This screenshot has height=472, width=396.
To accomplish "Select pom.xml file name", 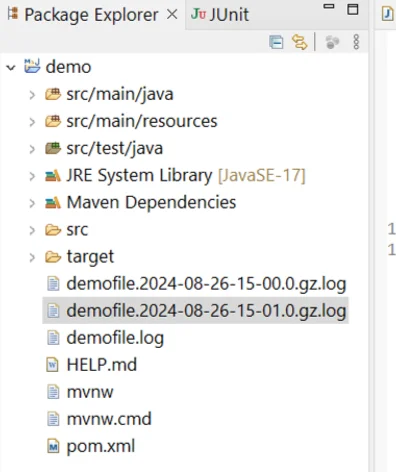I will pos(101,446).
